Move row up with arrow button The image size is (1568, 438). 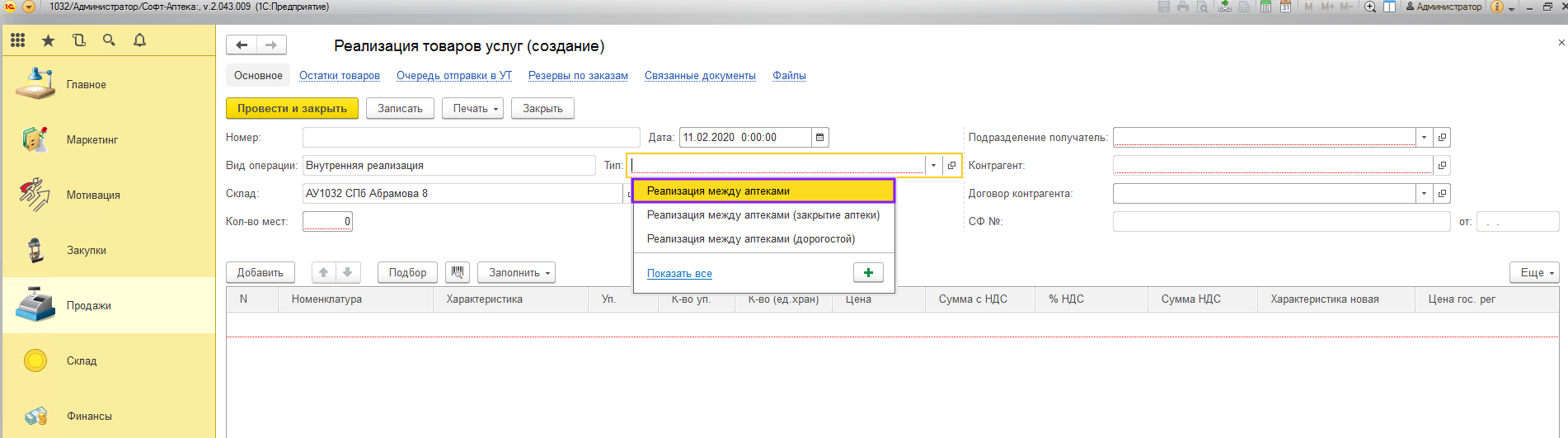[324, 272]
